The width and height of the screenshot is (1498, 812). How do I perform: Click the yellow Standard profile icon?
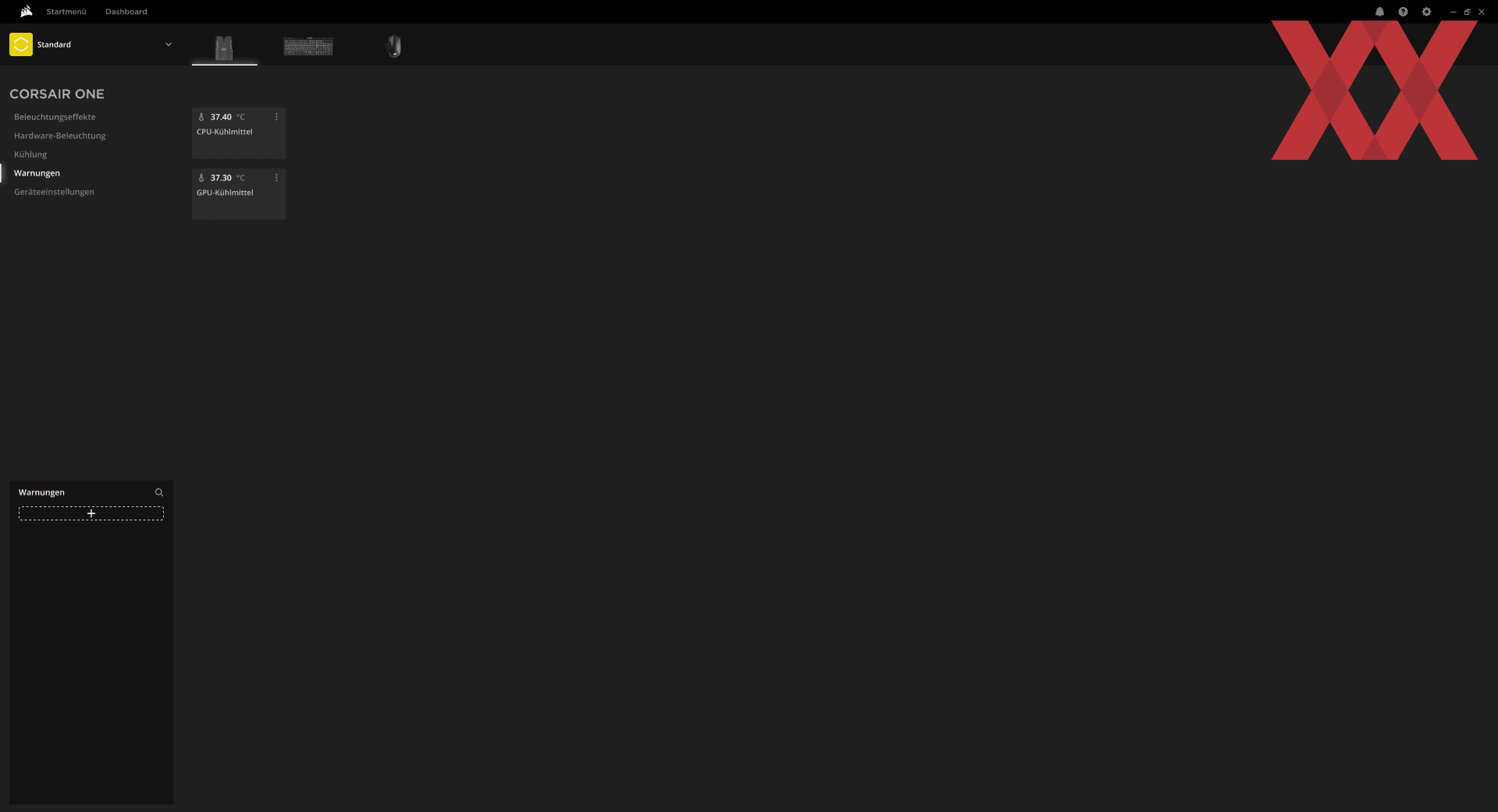coord(21,44)
